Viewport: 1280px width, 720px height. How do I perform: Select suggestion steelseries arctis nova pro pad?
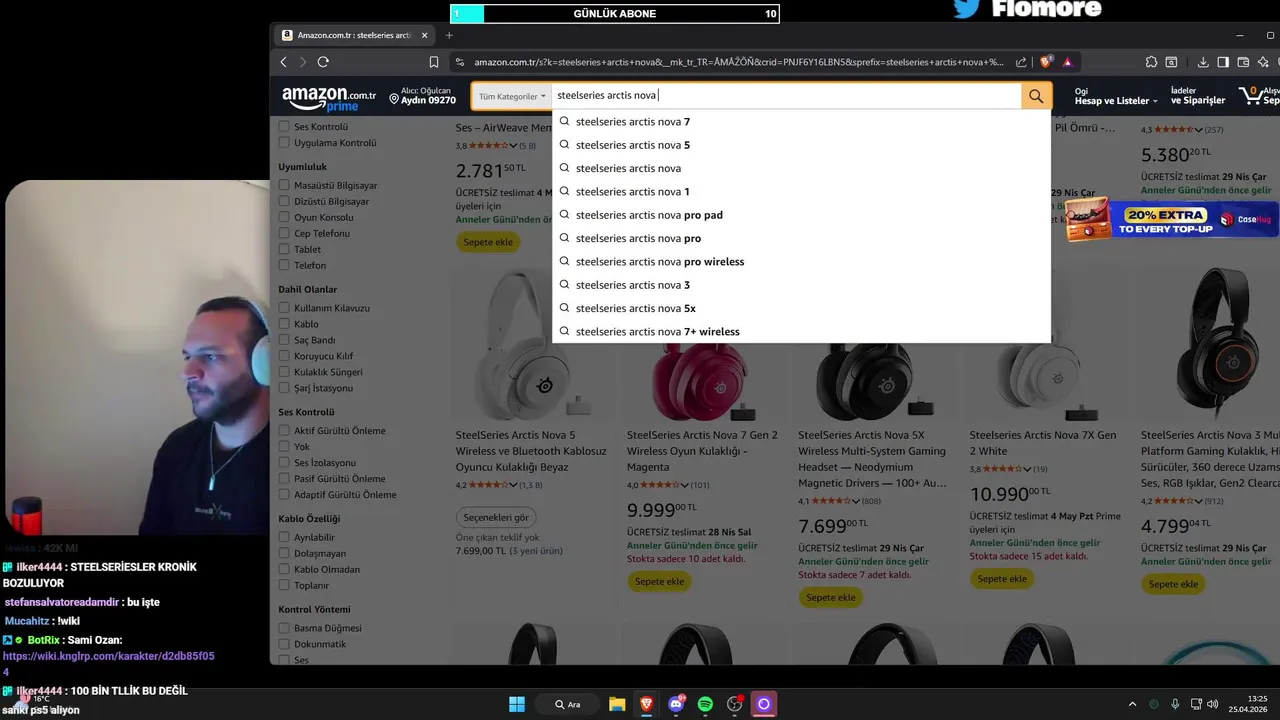click(801, 215)
